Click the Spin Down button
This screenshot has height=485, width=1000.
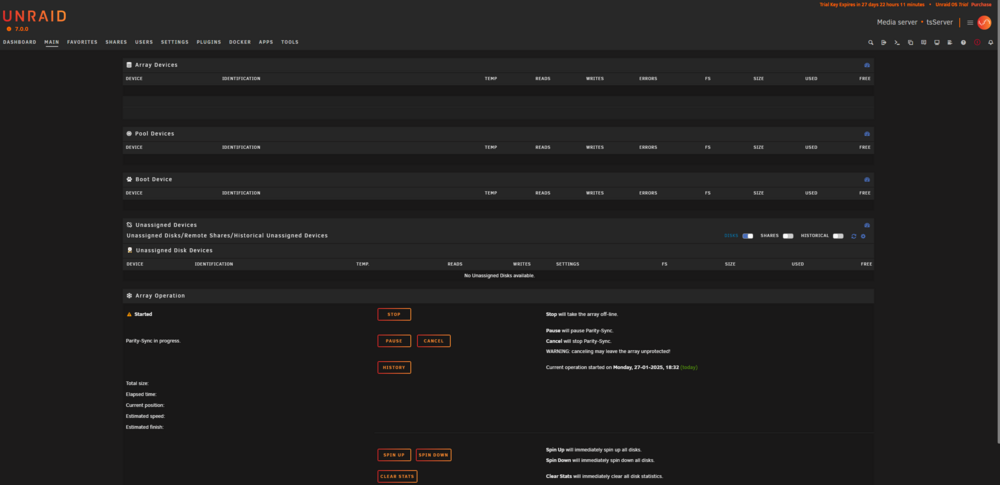pyautogui.click(x=434, y=455)
